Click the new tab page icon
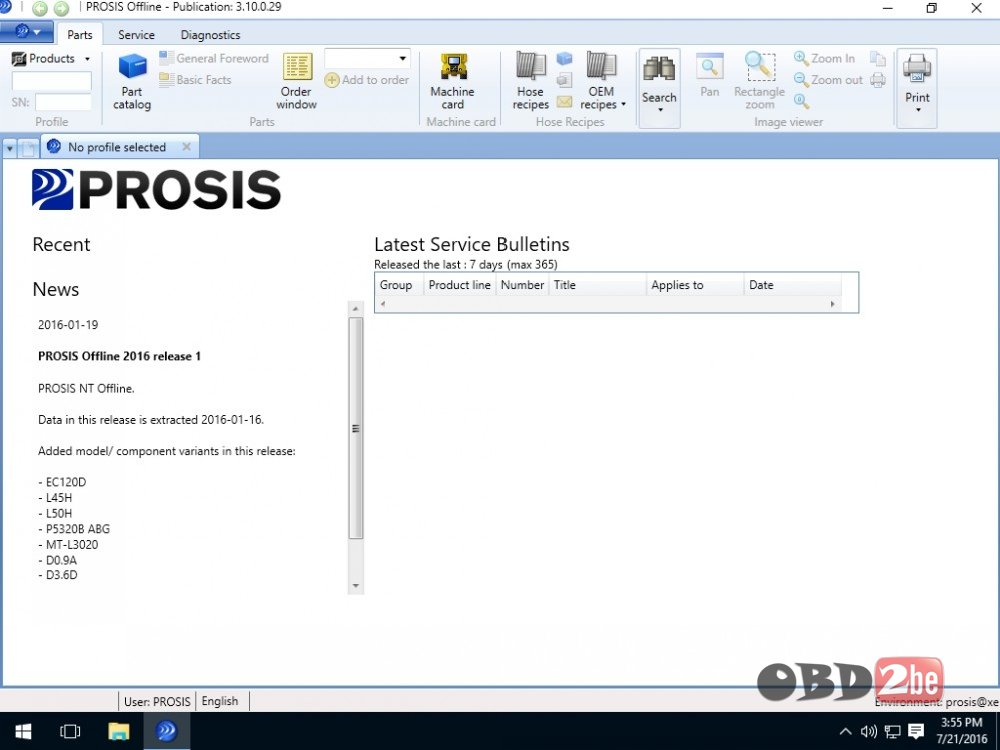Screen dimensions: 1000x750 tap(29, 148)
